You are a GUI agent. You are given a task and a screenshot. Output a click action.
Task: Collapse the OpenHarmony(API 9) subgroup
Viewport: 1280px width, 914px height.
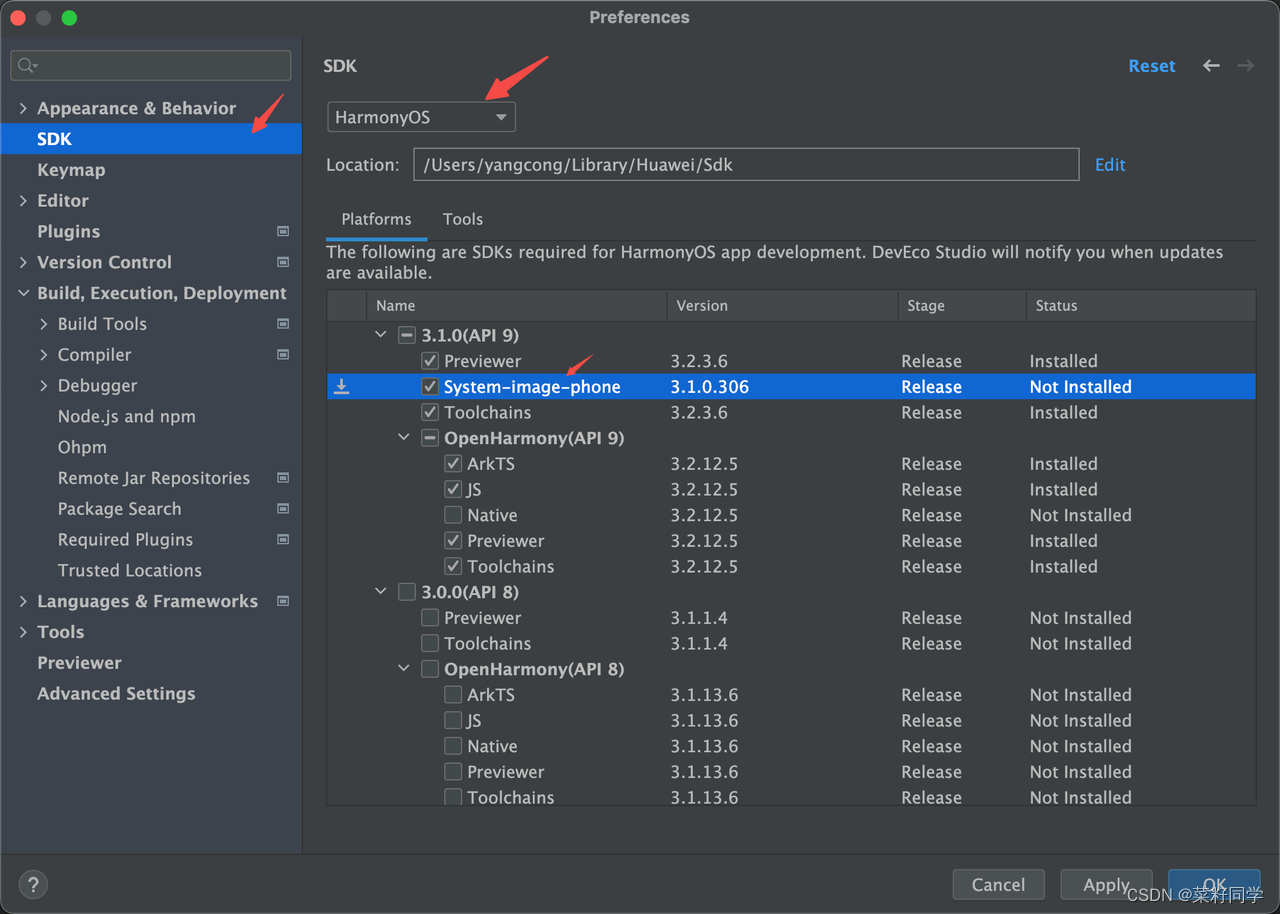point(403,438)
